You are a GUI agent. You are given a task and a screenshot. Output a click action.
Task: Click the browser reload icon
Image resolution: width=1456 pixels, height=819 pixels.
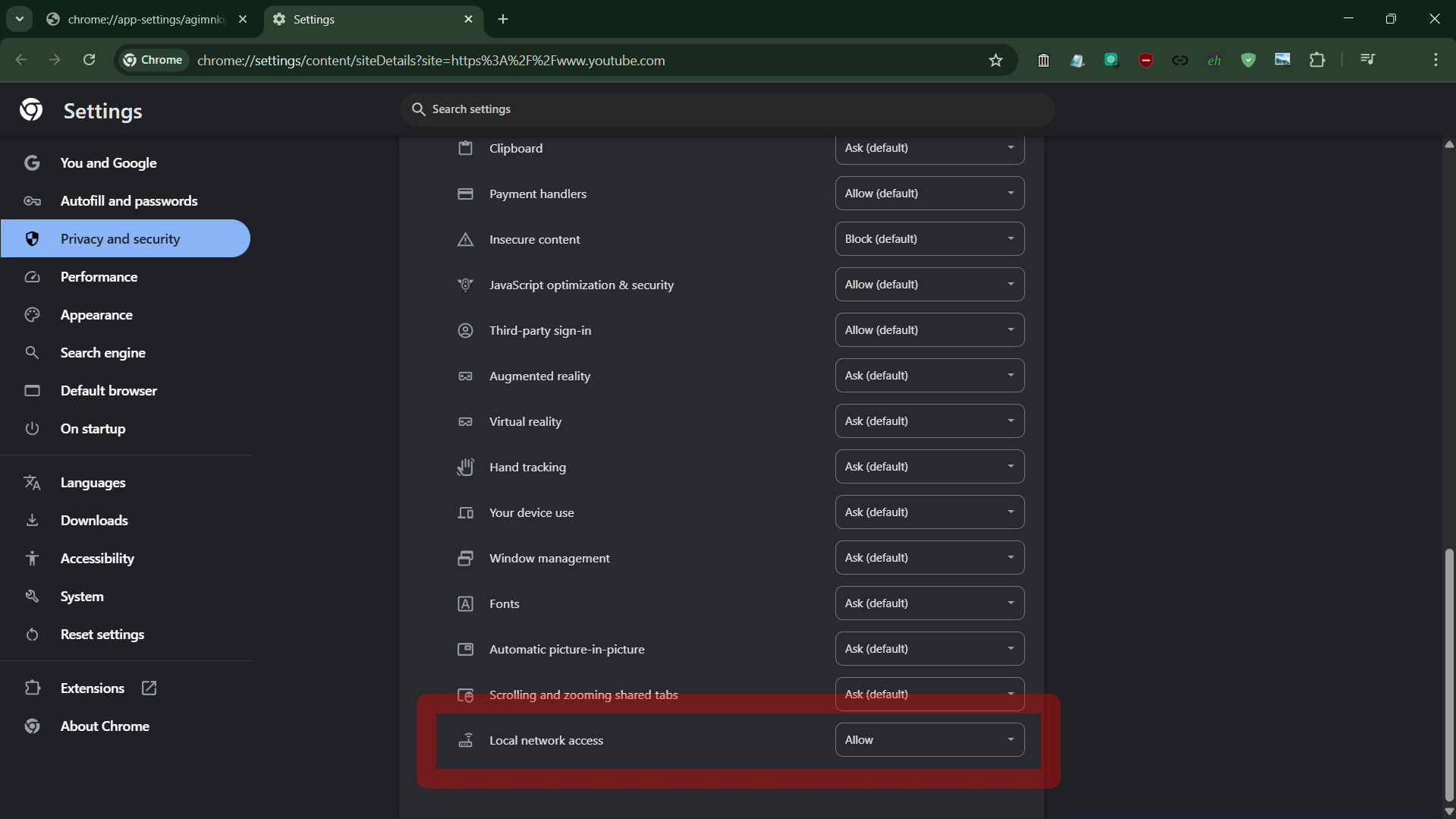click(89, 60)
